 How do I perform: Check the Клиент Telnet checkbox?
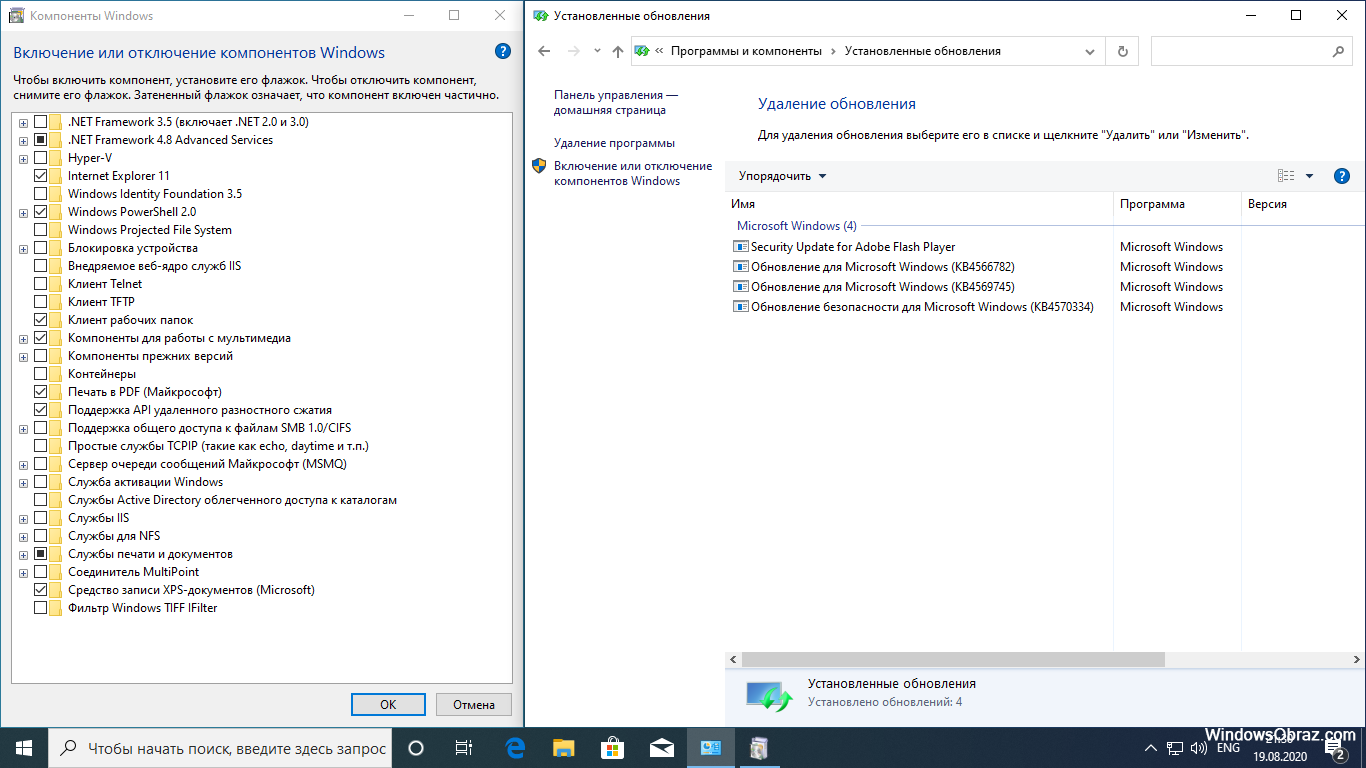click(x=41, y=284)
